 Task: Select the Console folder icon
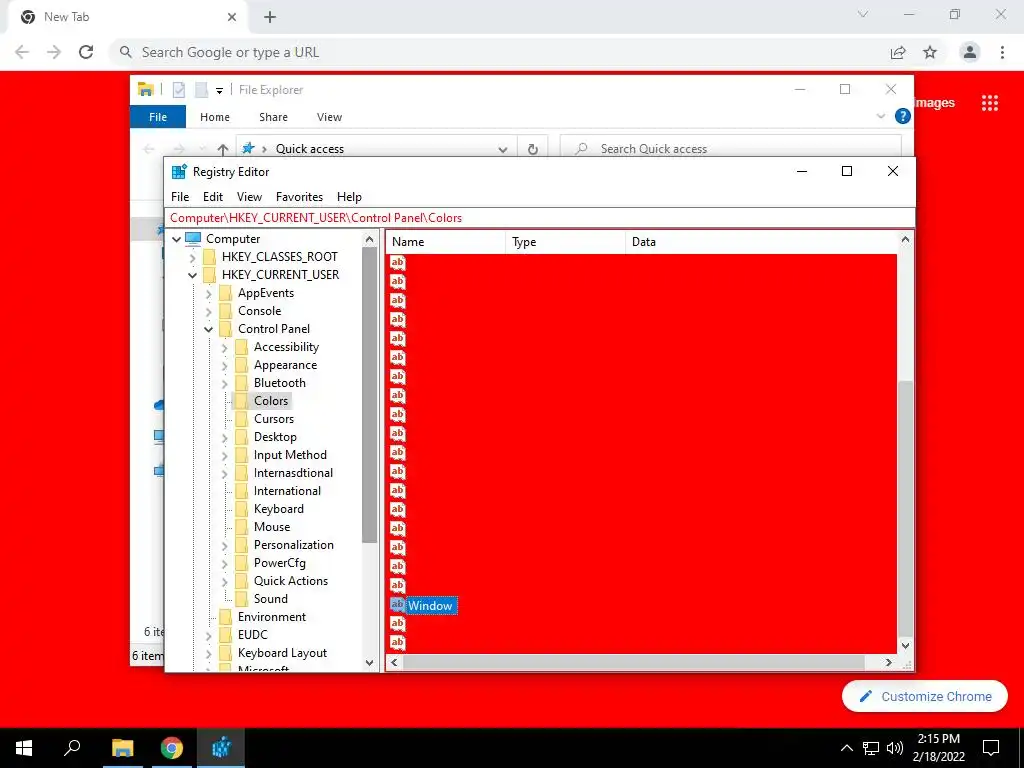click(x=226, y=311)
